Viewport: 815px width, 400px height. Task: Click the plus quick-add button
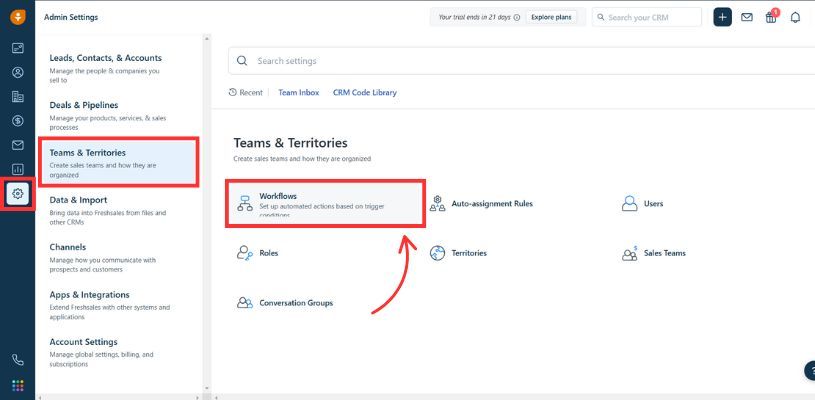point(722,17)
